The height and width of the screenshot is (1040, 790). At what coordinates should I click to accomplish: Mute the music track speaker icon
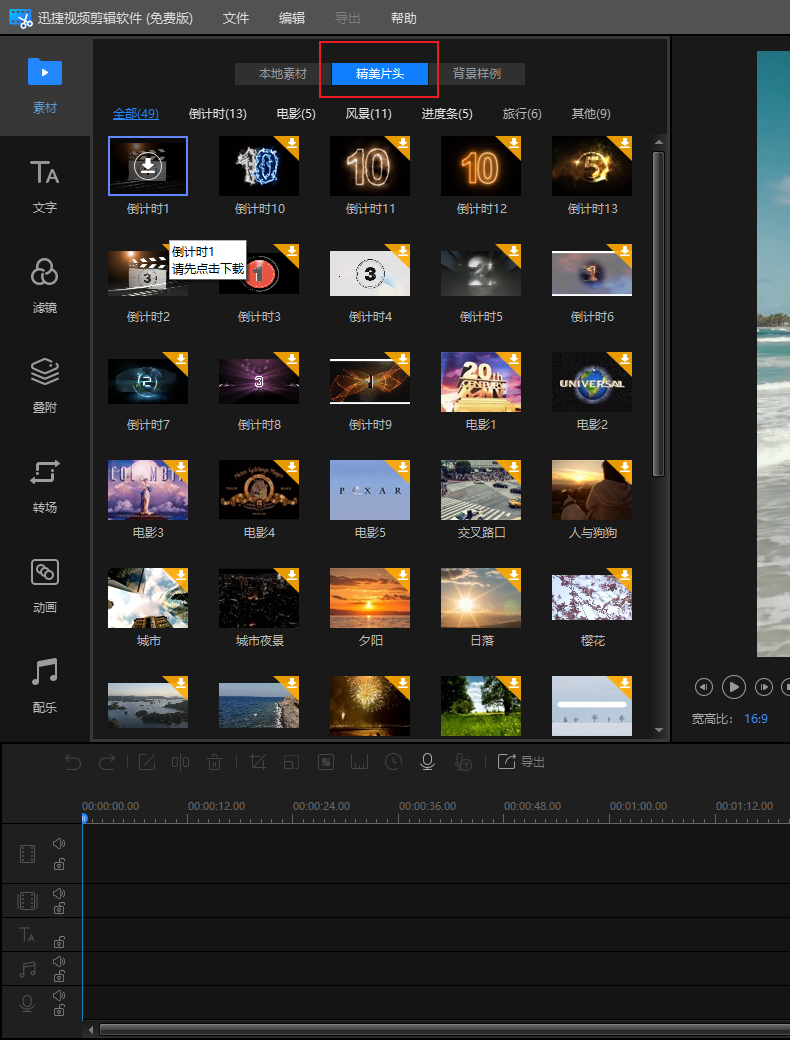(59, 961)
